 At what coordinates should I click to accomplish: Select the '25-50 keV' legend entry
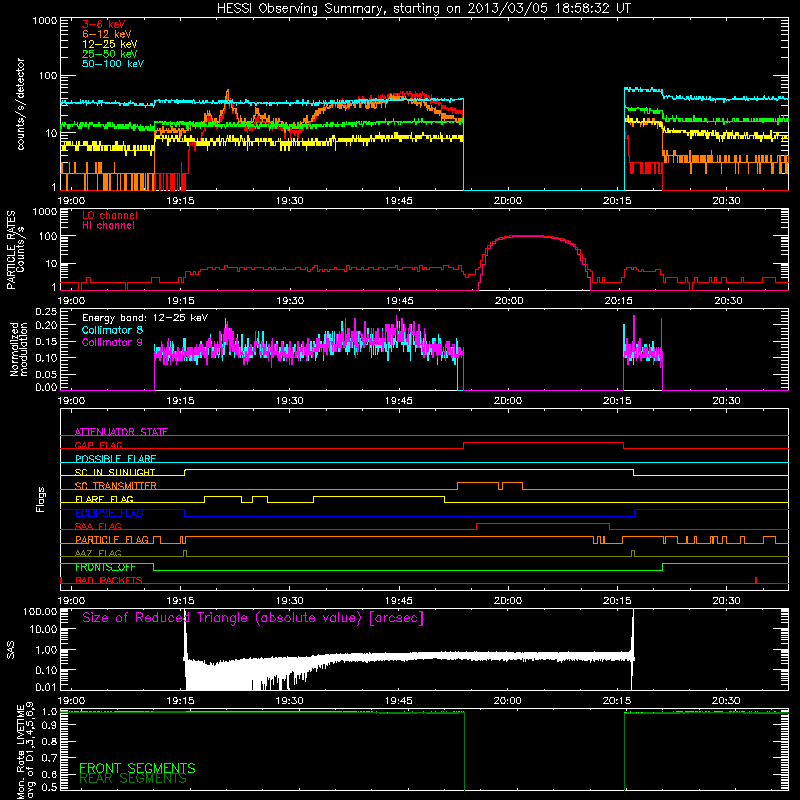110,54
